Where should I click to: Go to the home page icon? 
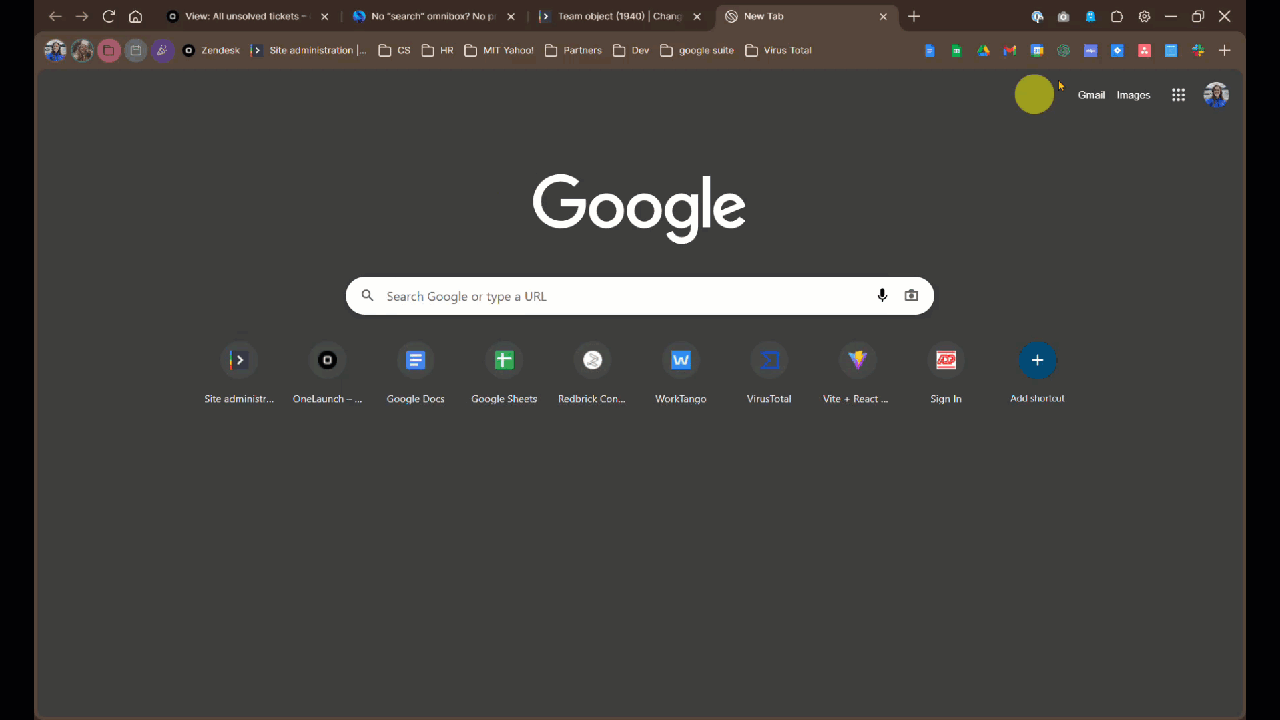pyautogui.click(x=136, y=16)
